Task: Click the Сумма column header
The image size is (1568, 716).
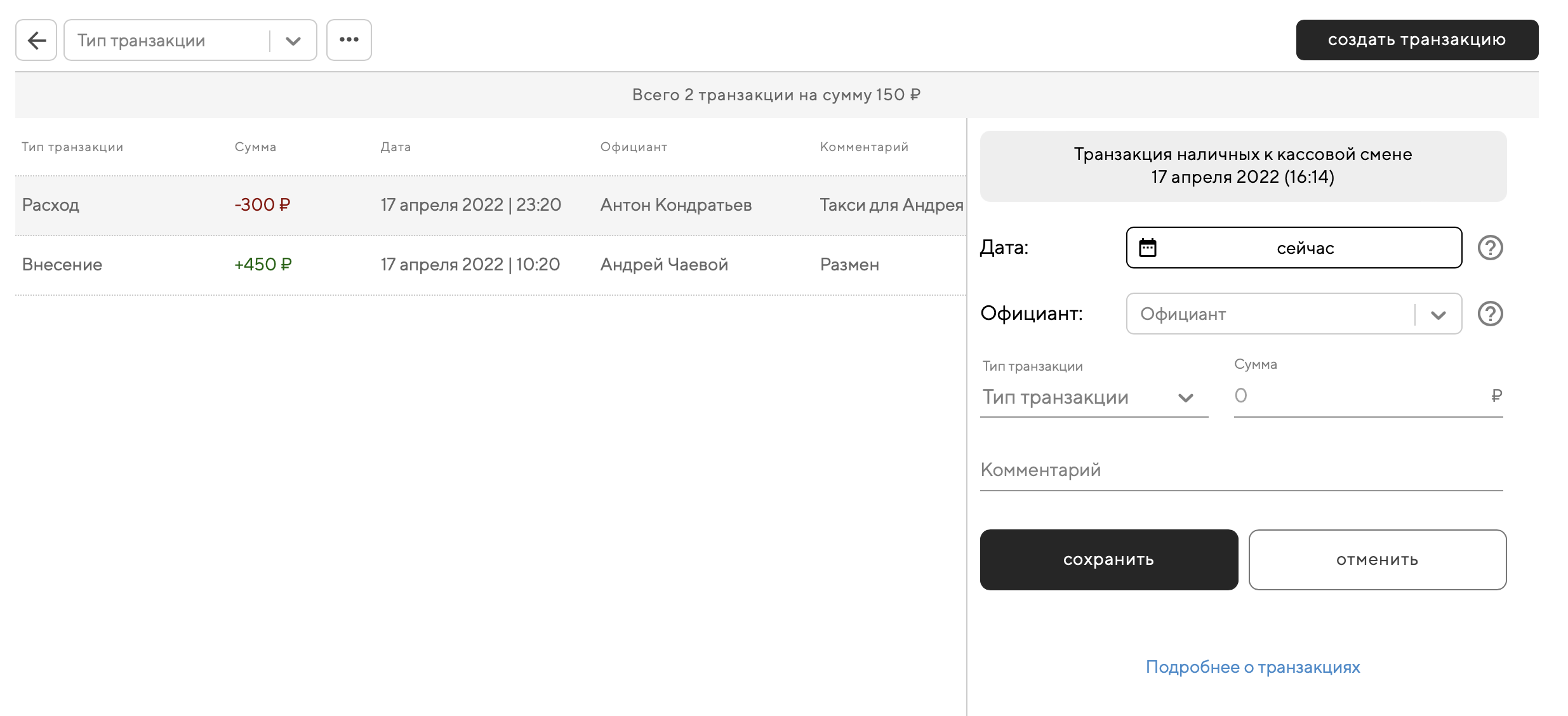Action: tap(255, 147)
